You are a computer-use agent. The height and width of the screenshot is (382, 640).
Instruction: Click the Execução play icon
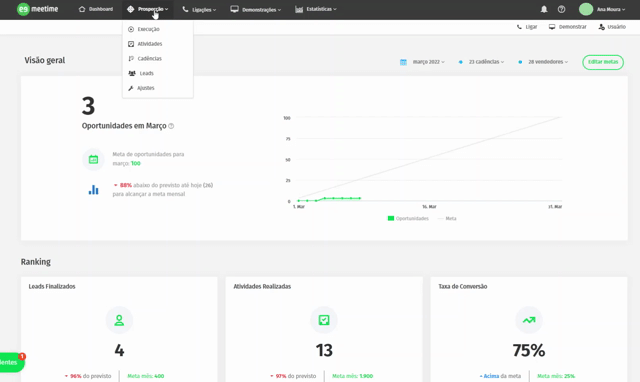click(131, 29)
